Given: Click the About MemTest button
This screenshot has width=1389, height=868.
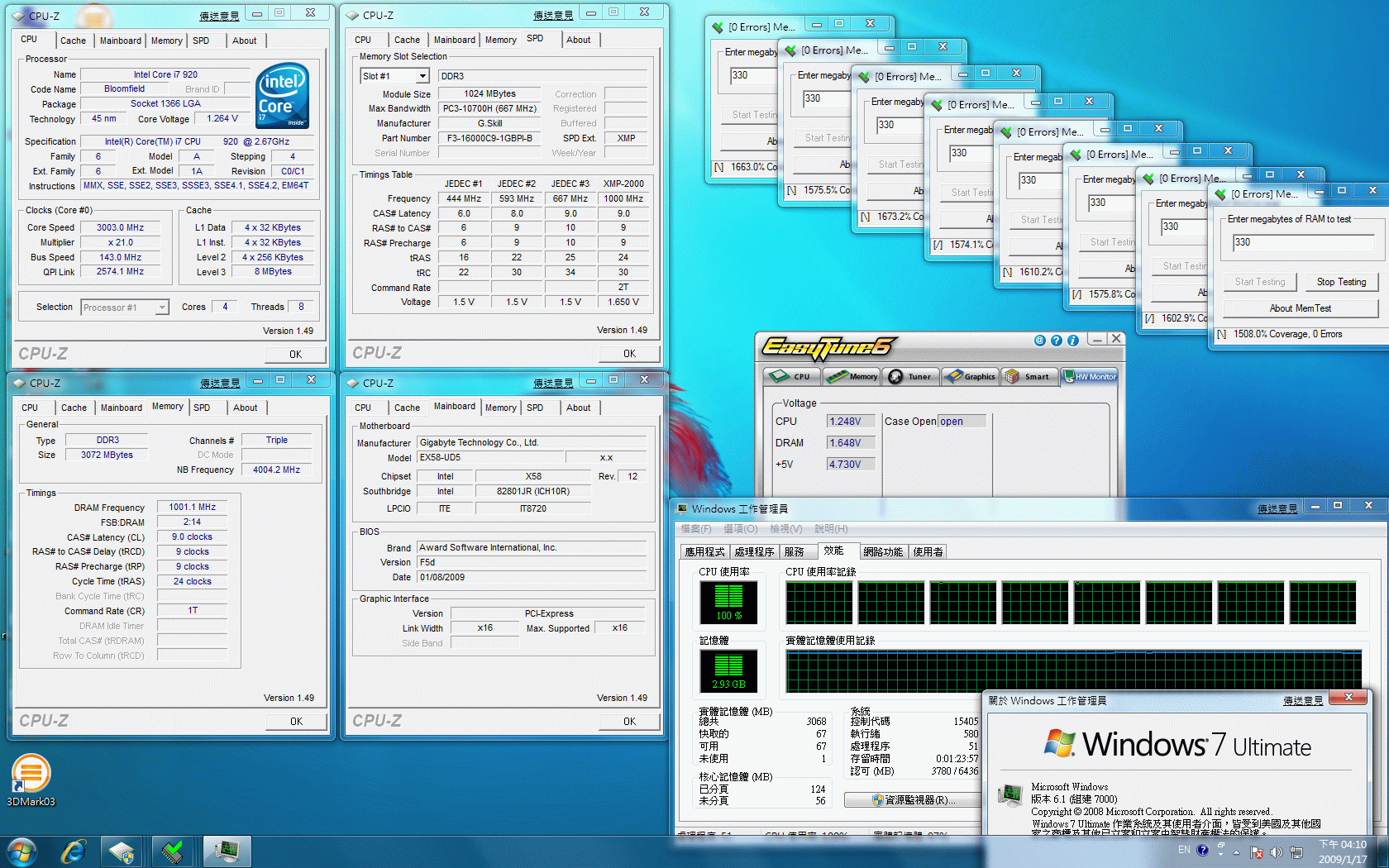Looking at the screenshot, I should (x=1301, y=308).
